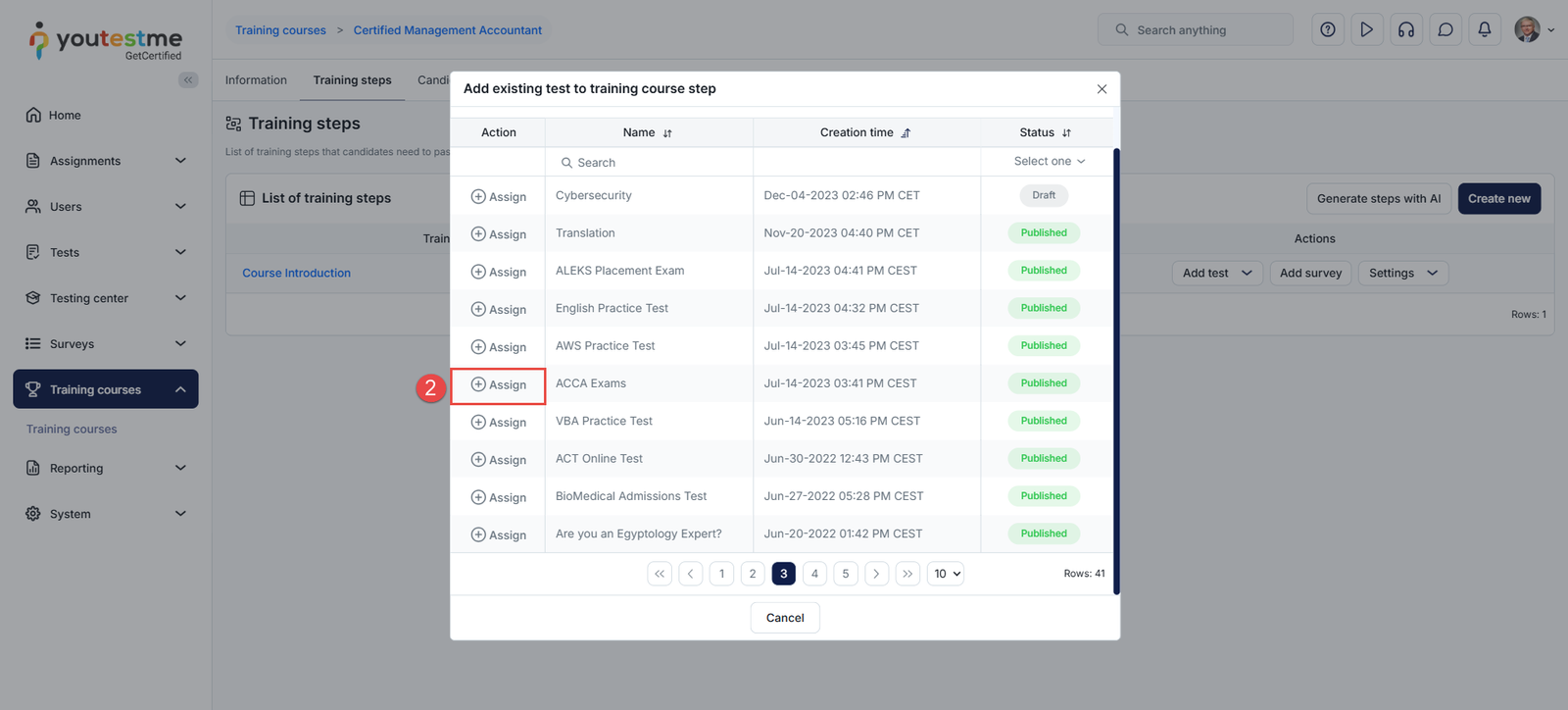The width and height of the screenshot is (1568, 710).
Task: Click the play video tutorial icon
Action: pyautogui.click(x=1366, y=30)
